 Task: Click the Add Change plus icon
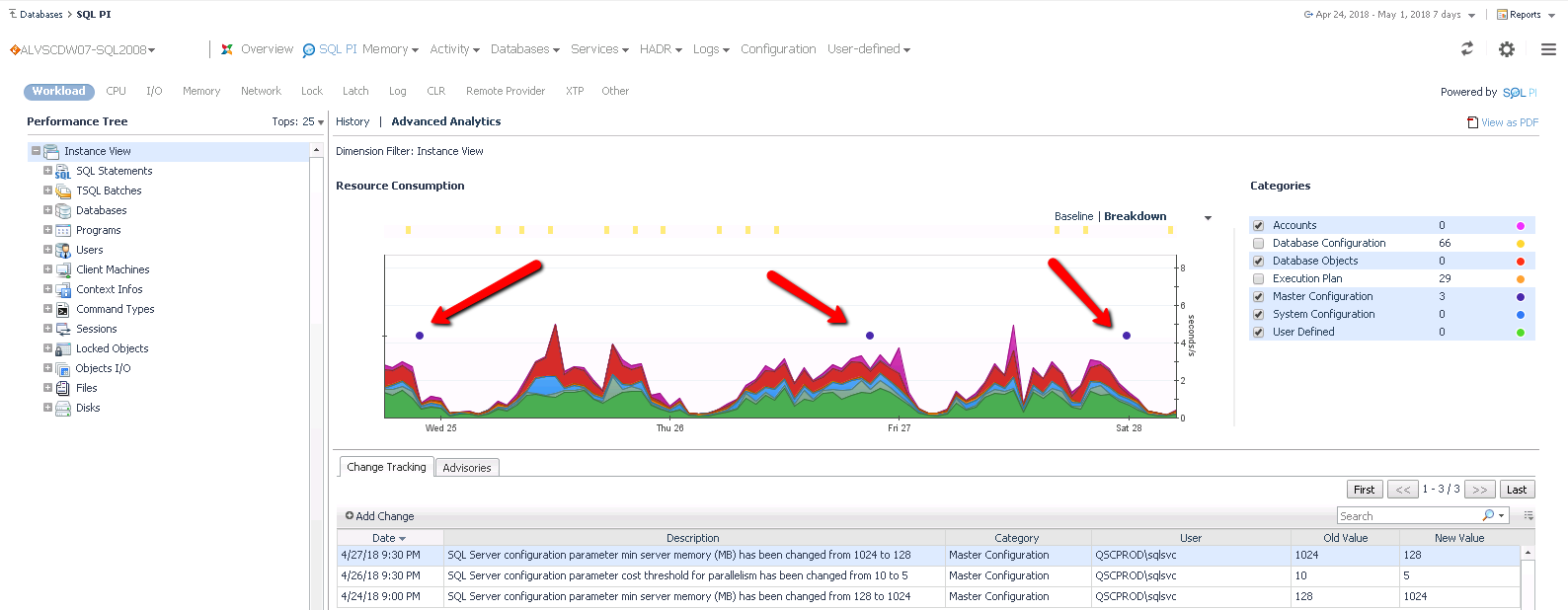350,516
